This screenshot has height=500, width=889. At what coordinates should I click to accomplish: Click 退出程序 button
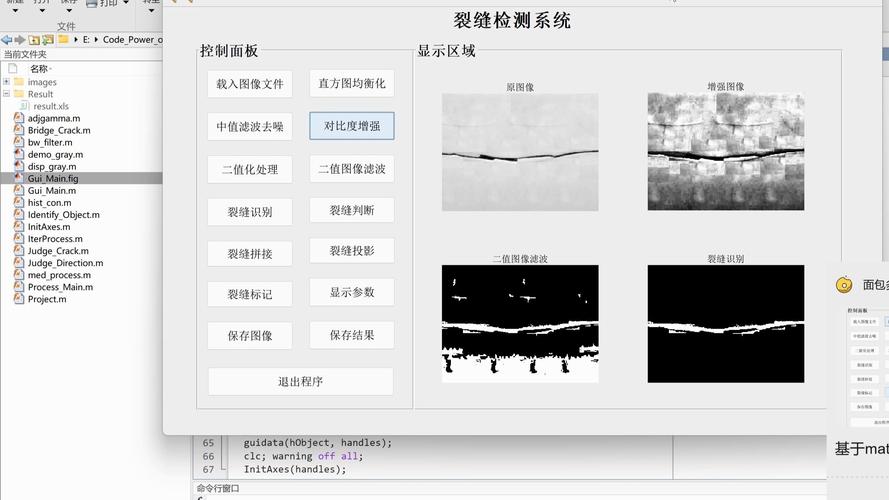300,382
